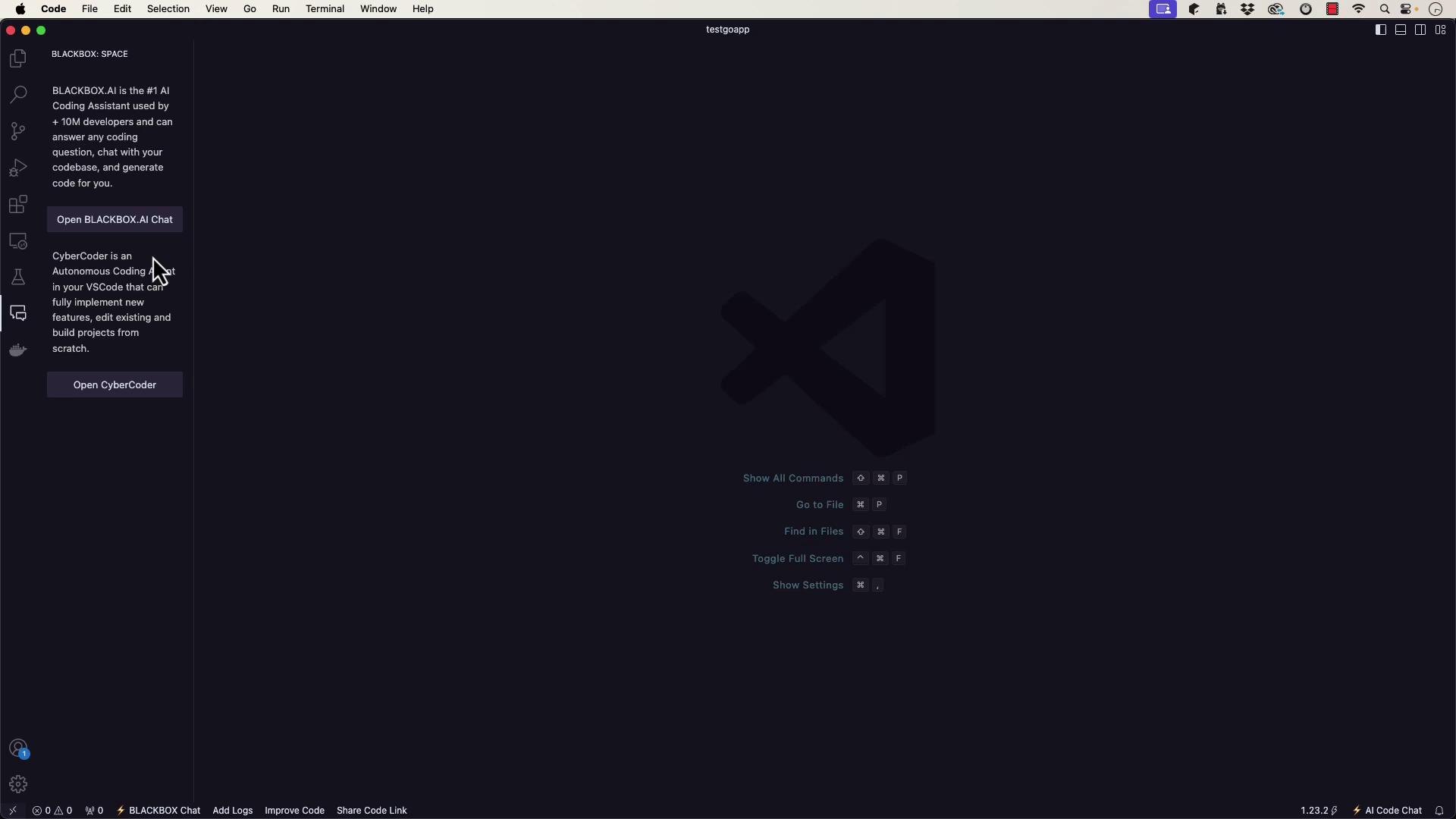
Task: Click Improve Code in status bar
Action: point(294,811)
